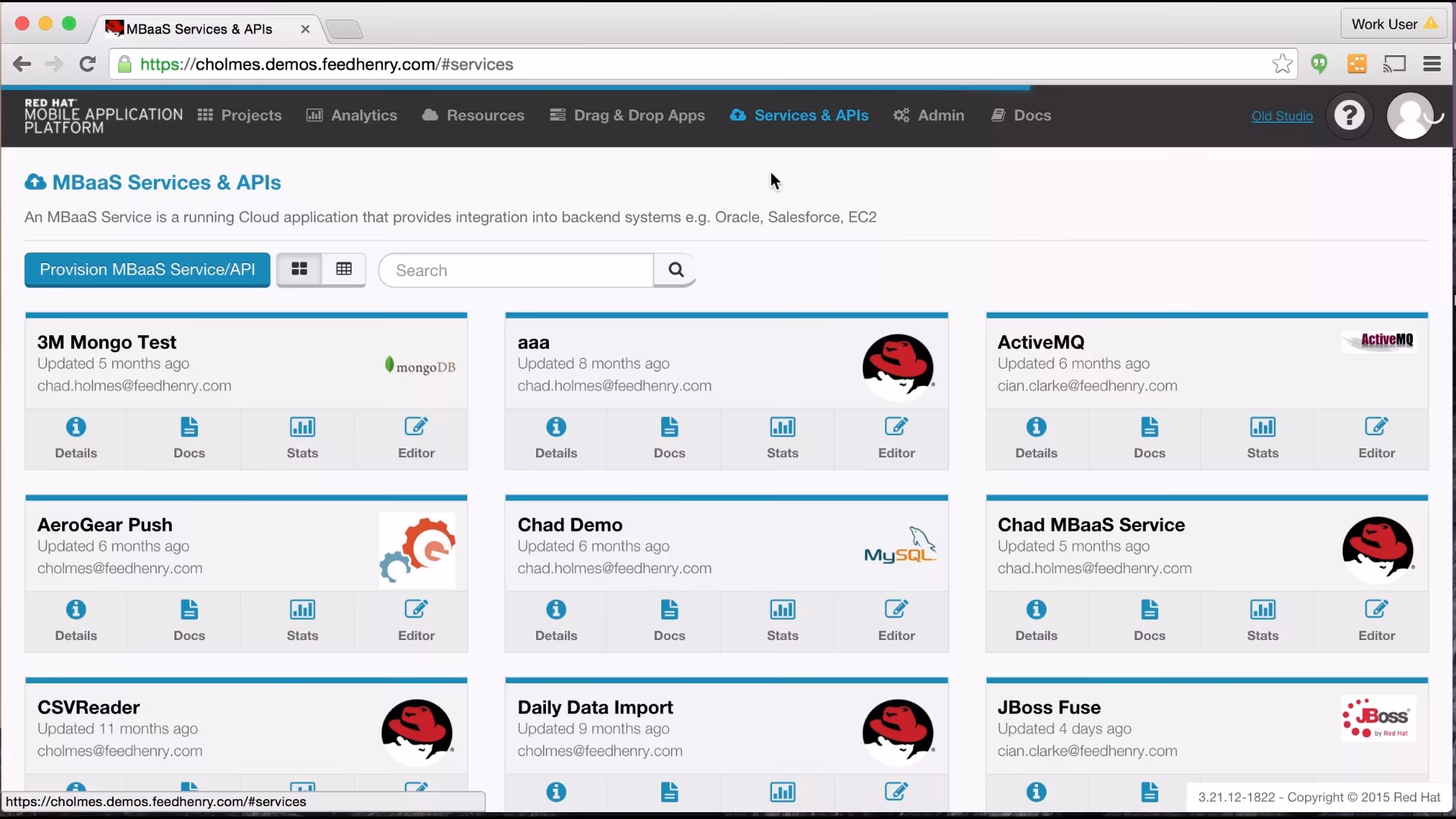The image size is (1456, 819).
Task: Open Docs for JBoss Fuse
Action: click(x=1150, y=792)
